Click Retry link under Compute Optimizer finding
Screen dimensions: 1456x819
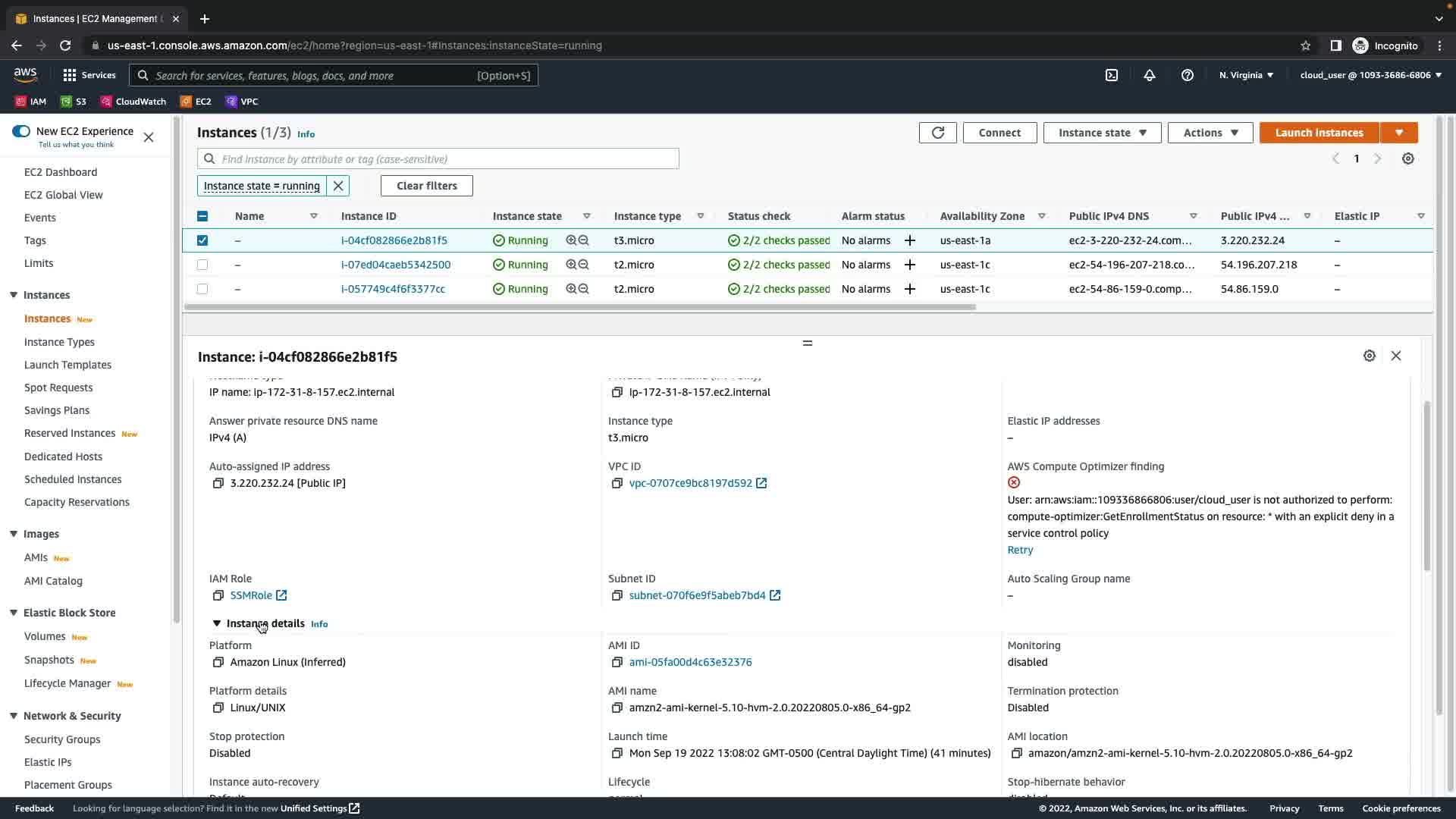click(1020, 551)
